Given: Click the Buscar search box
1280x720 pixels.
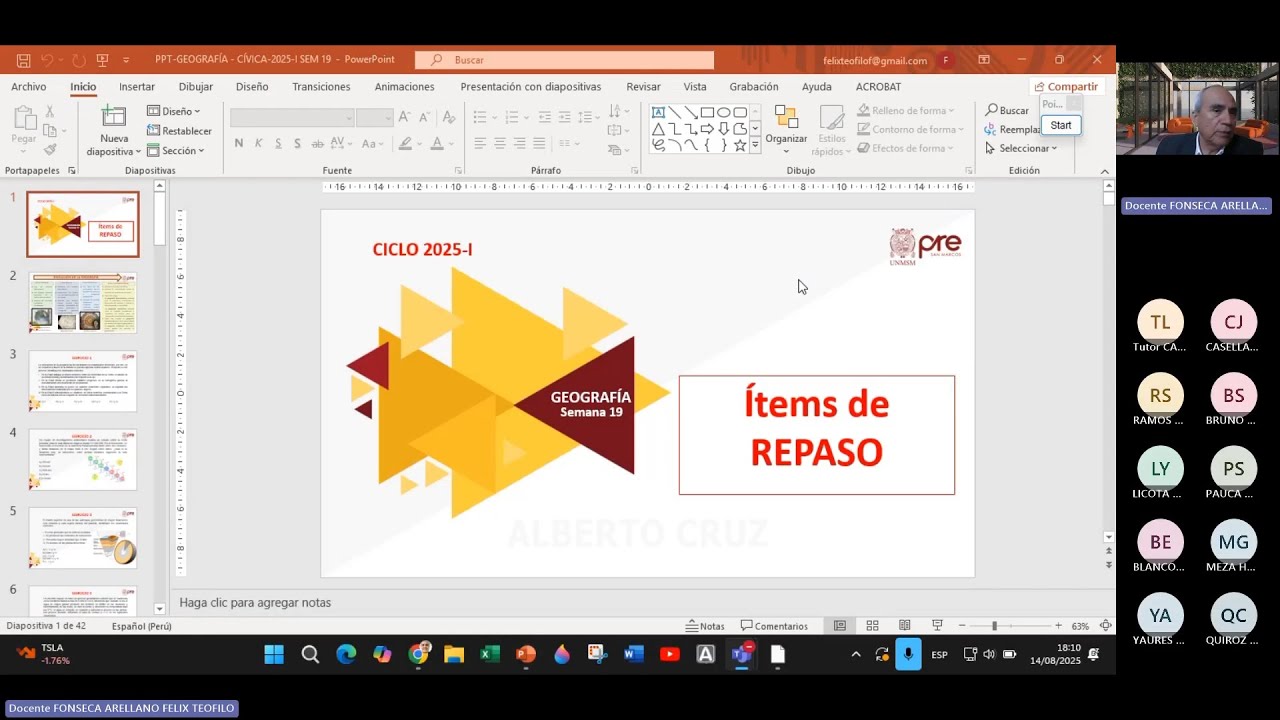Looking at the screenshot, I should [565, 60].
